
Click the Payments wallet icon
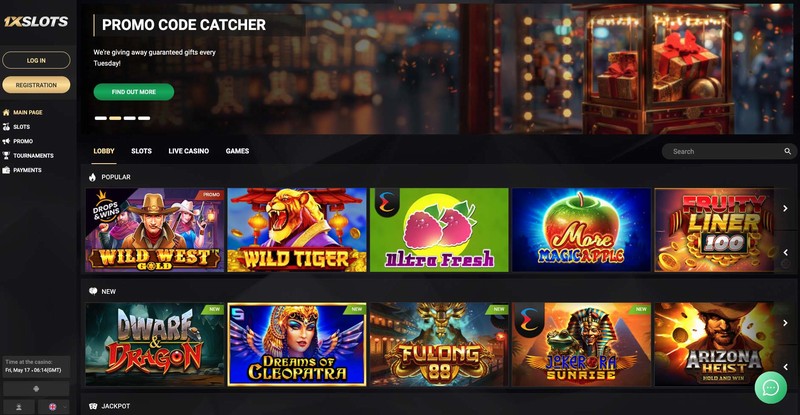coord(6,170)
